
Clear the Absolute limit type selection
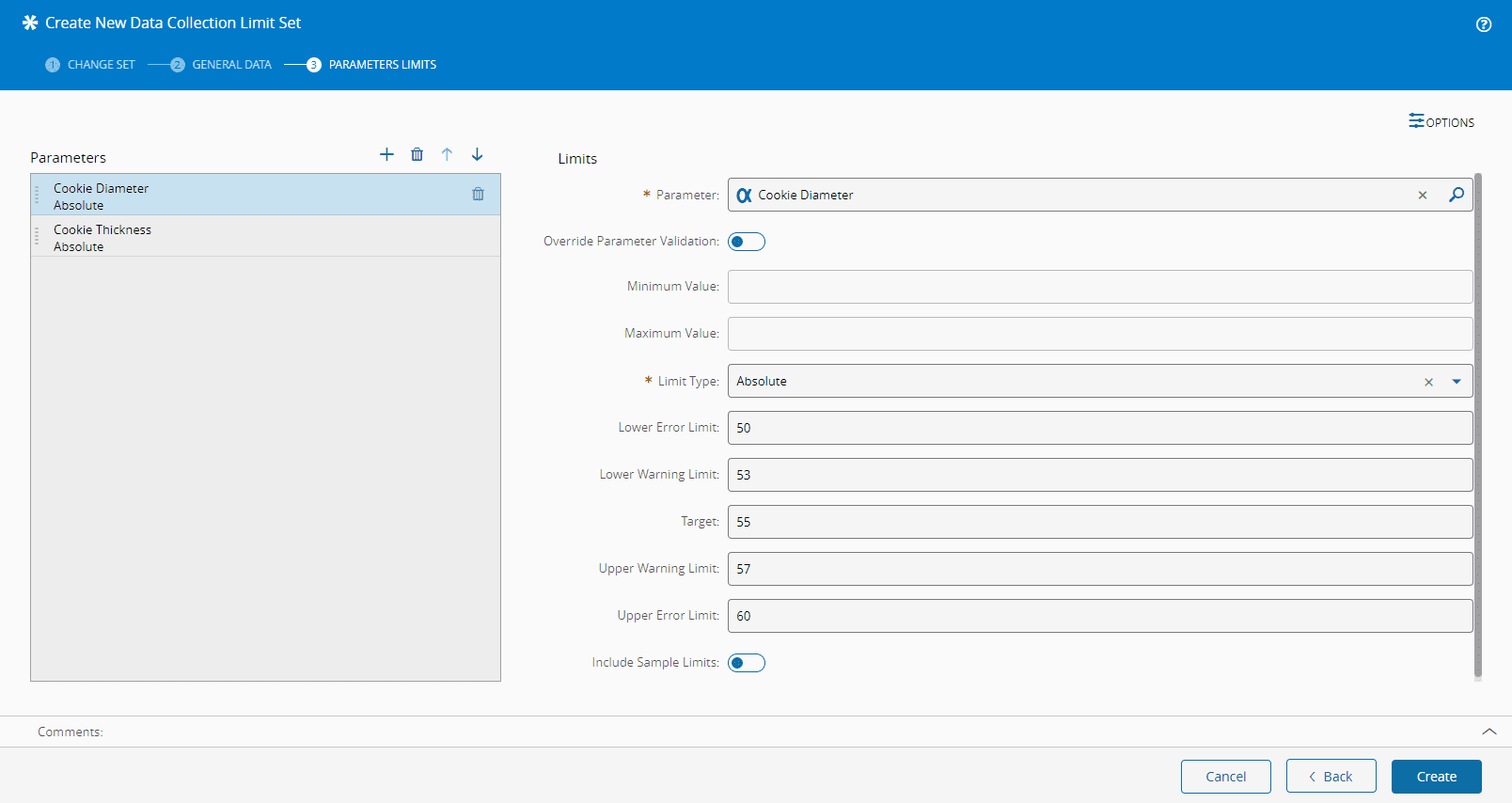[1428, 382]
